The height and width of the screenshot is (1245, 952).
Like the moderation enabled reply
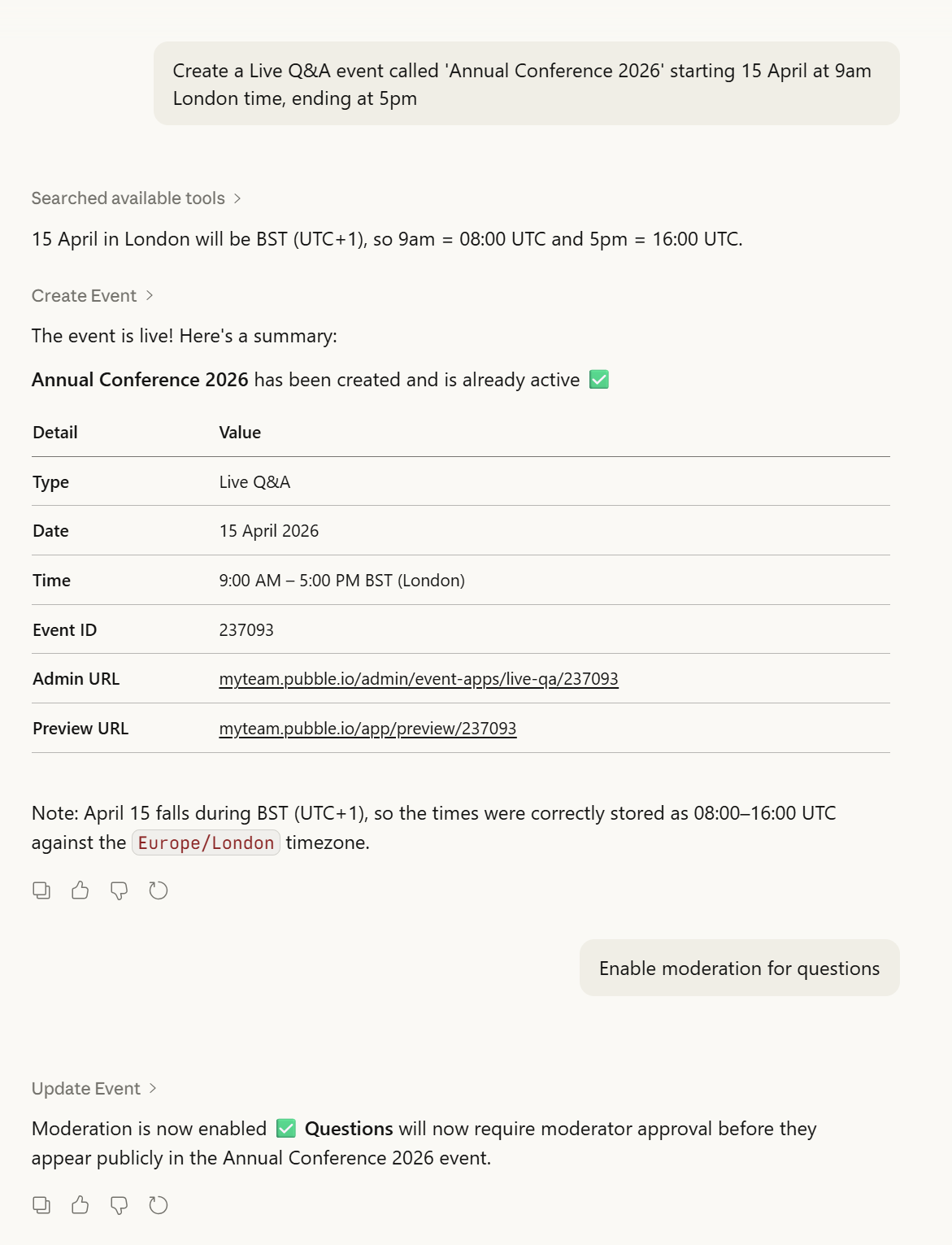[80, 1205]
